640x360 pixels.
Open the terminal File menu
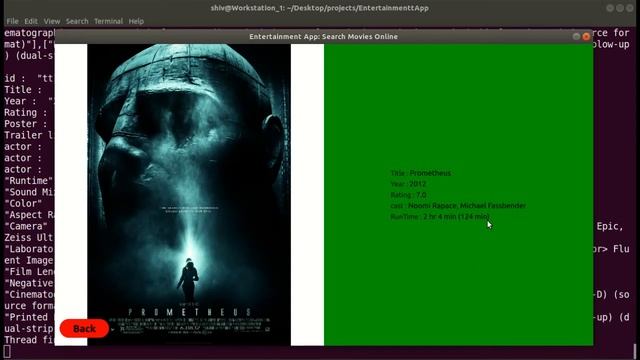point(12,21)
